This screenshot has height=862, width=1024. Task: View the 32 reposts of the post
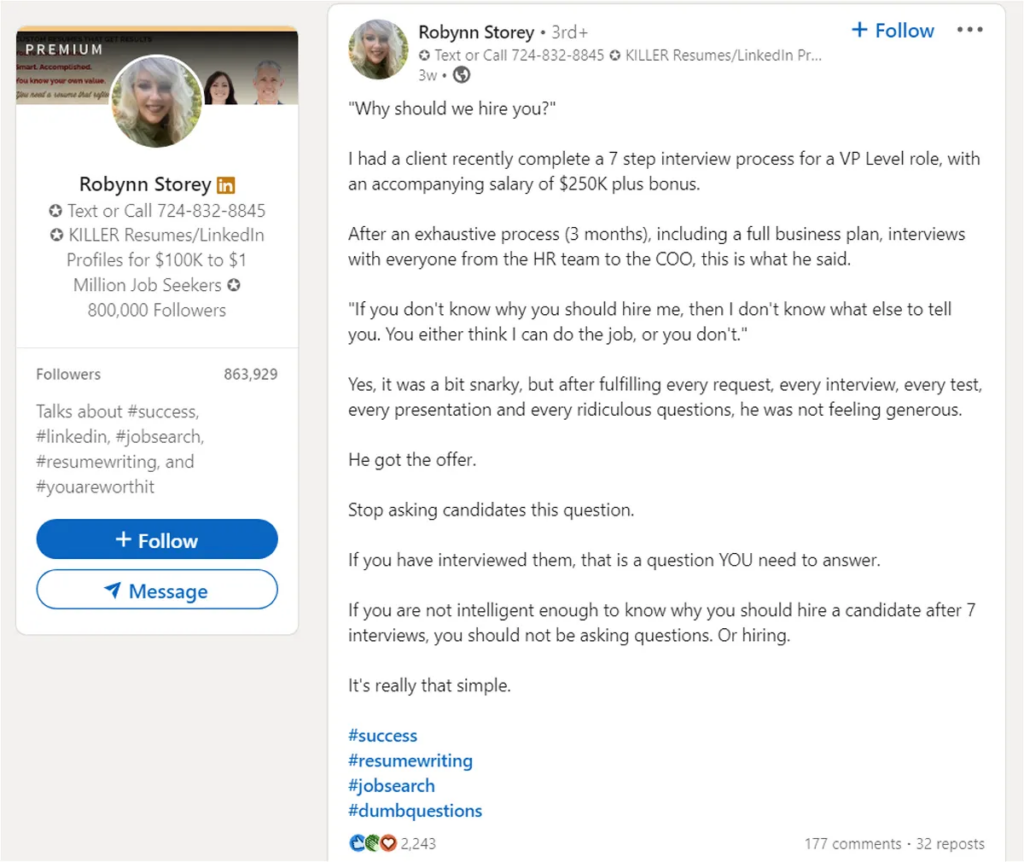pyautogui.click(x=950, y=843)
